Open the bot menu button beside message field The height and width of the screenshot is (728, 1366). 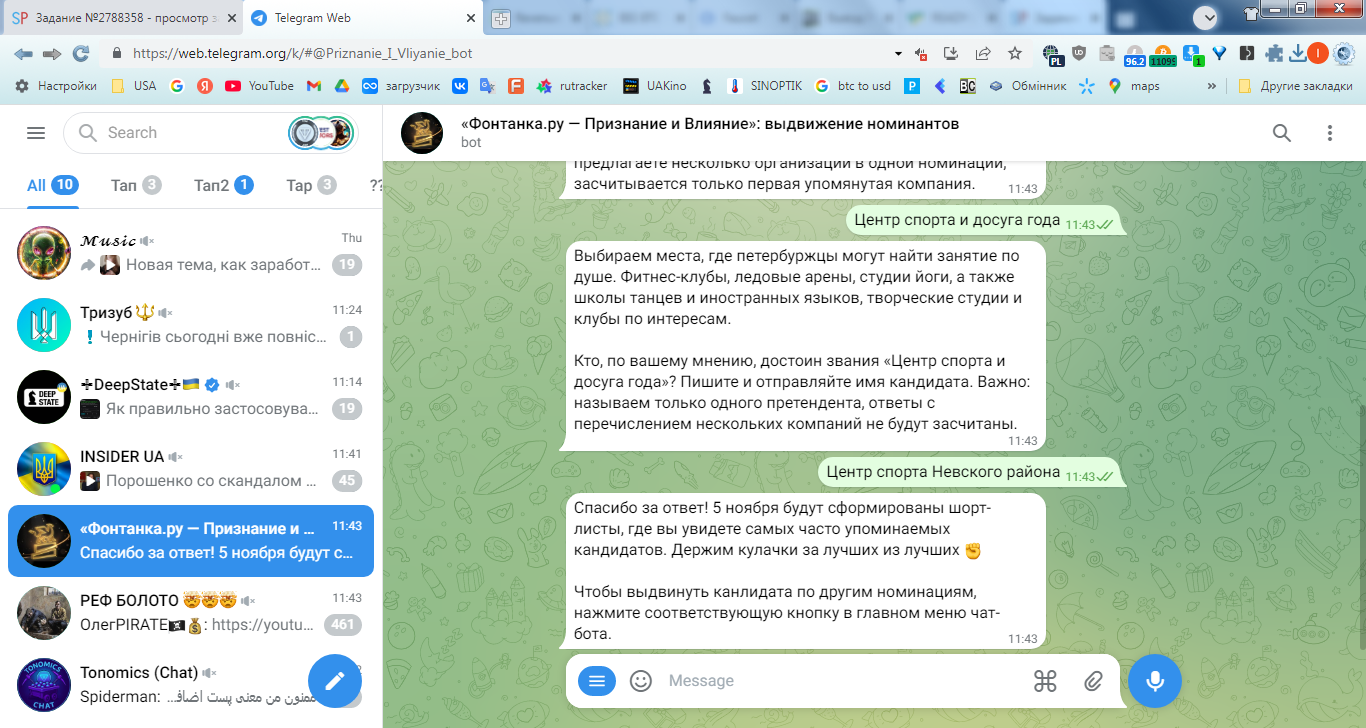coord(597,681)
